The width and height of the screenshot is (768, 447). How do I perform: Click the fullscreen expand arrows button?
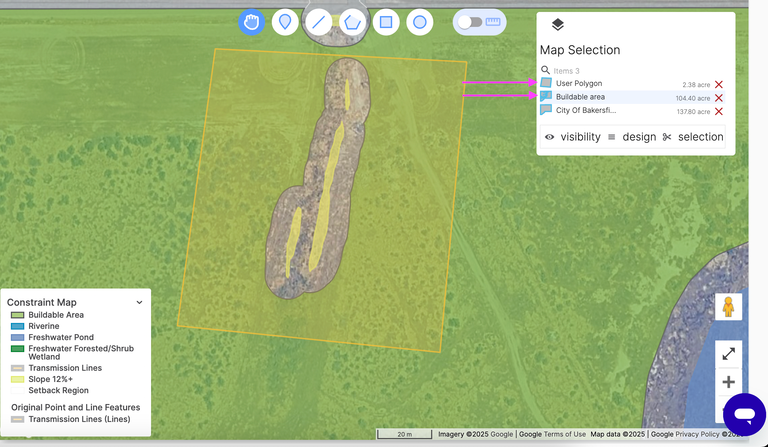(728, 354)
